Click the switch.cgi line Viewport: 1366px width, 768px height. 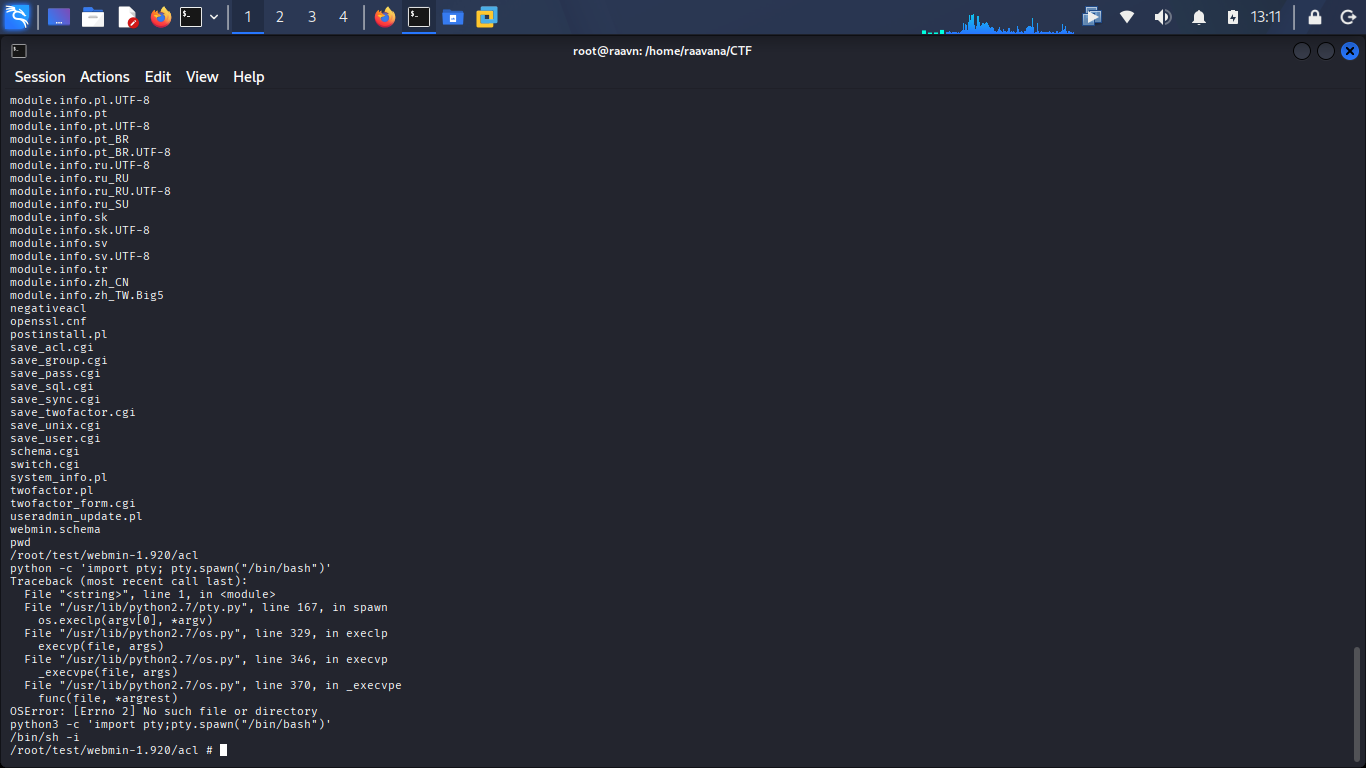[45, 464]
